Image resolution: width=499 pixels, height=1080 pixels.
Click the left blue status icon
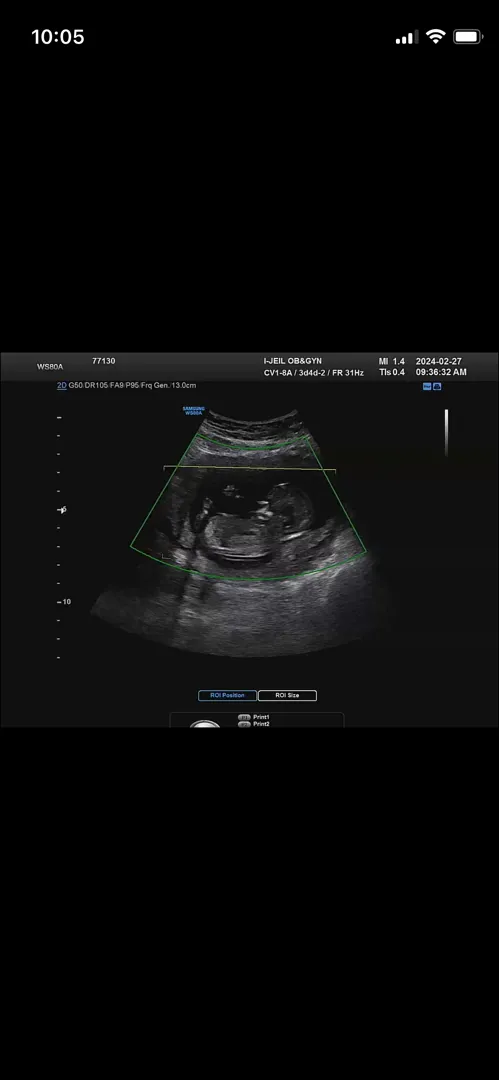click(x=427, y=386)
